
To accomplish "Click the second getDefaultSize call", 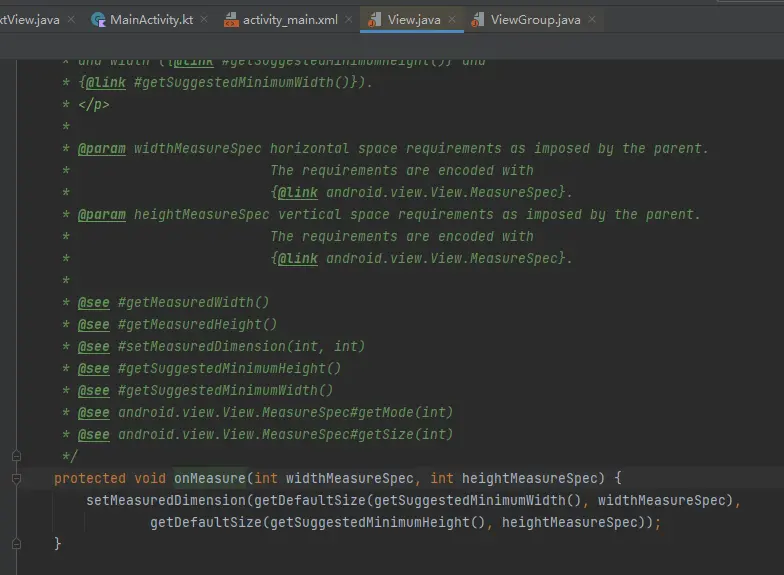I will (206, 522).
